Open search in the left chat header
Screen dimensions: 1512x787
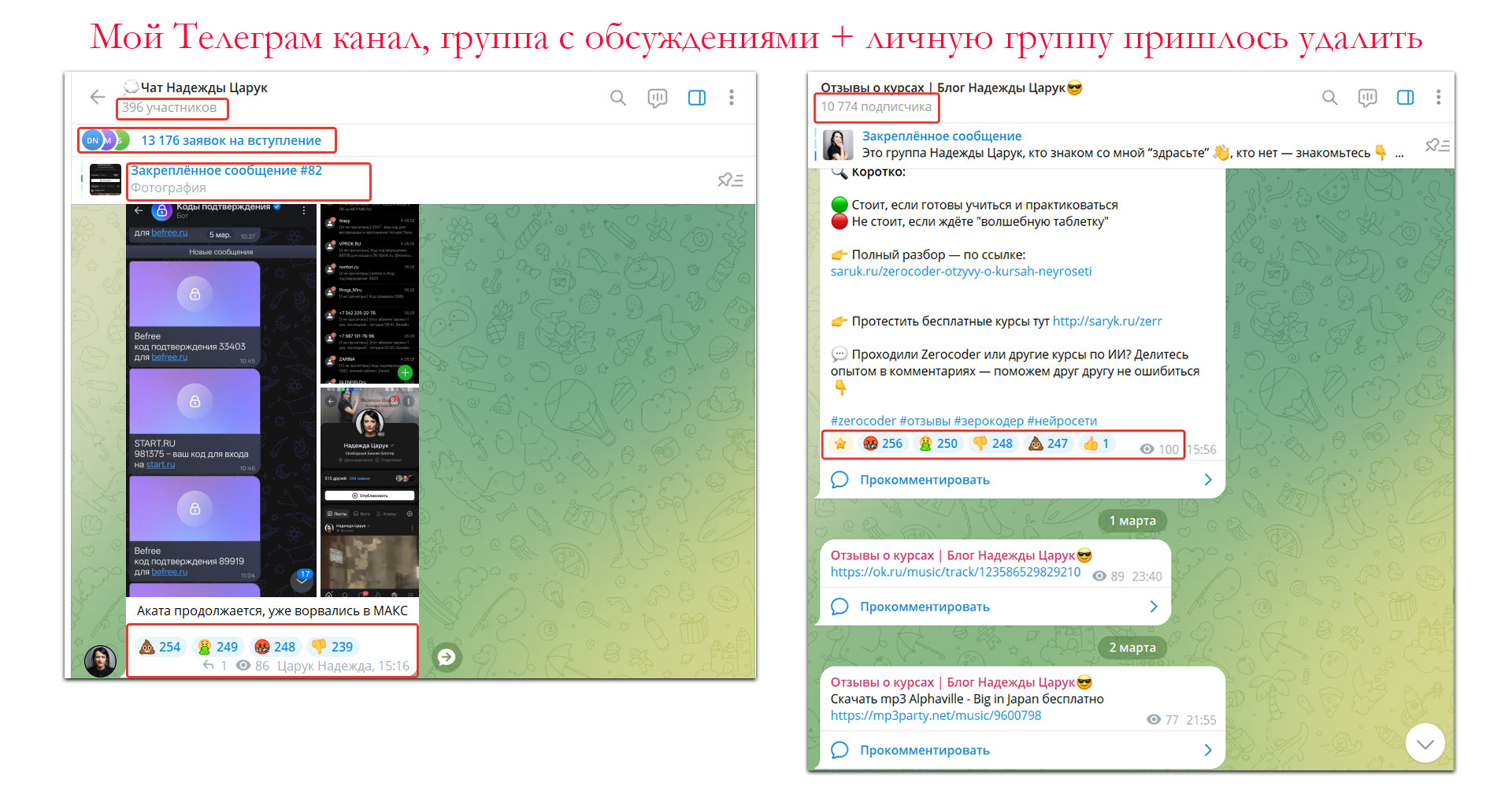click(x=618, y=98)
